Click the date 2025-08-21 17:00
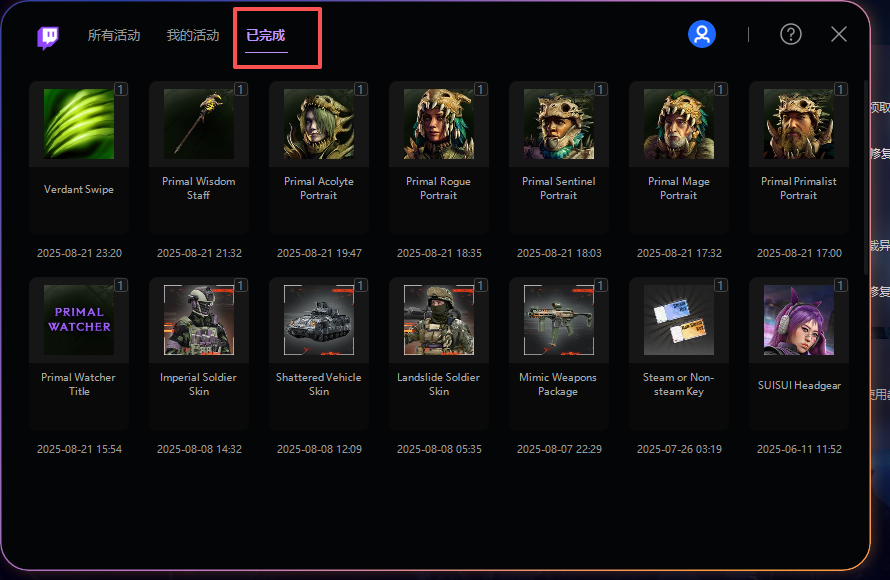 (x=799, y=253)
